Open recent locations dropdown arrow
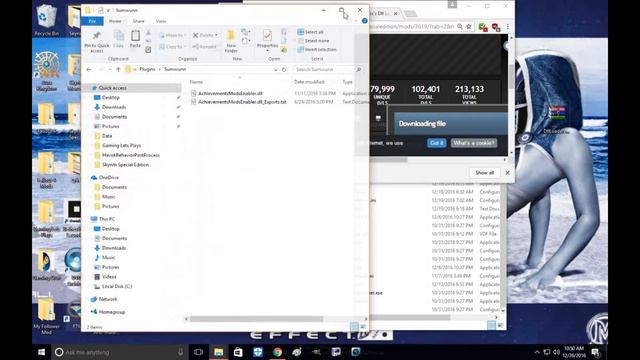This screenshot has width=640, height=360. [110, 70]
